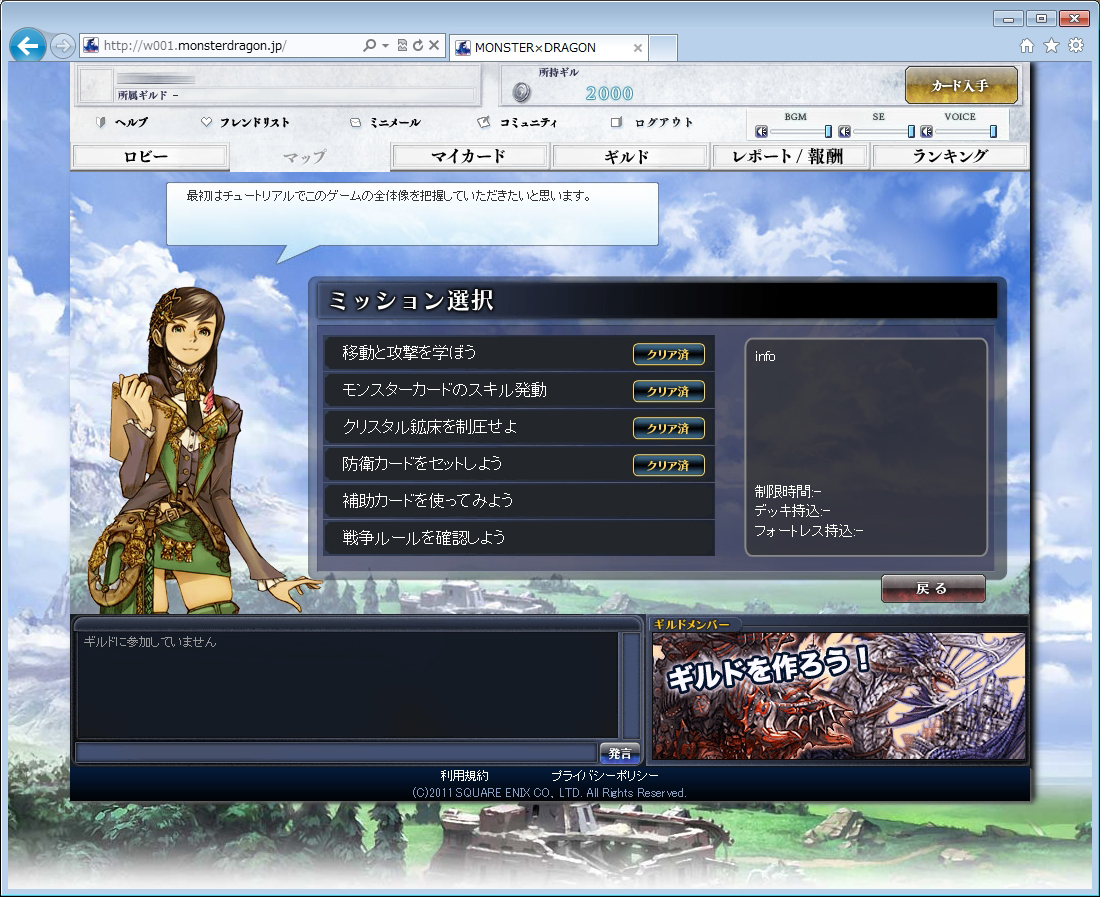Click クリア済 badge on 防衛カードをセットしよう

[x=669, y=465]
